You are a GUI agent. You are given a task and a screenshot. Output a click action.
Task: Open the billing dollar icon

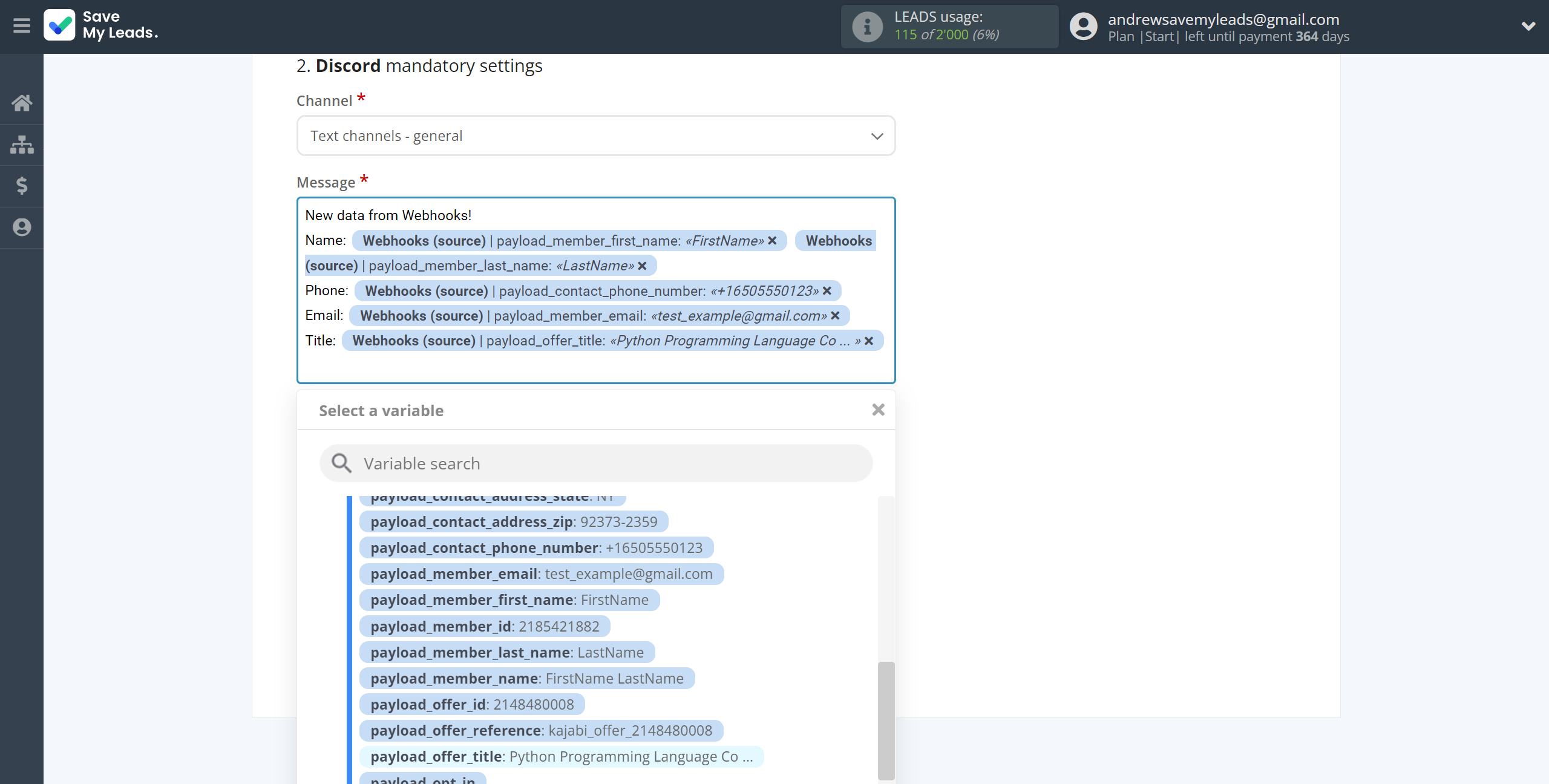click(22, 186)
